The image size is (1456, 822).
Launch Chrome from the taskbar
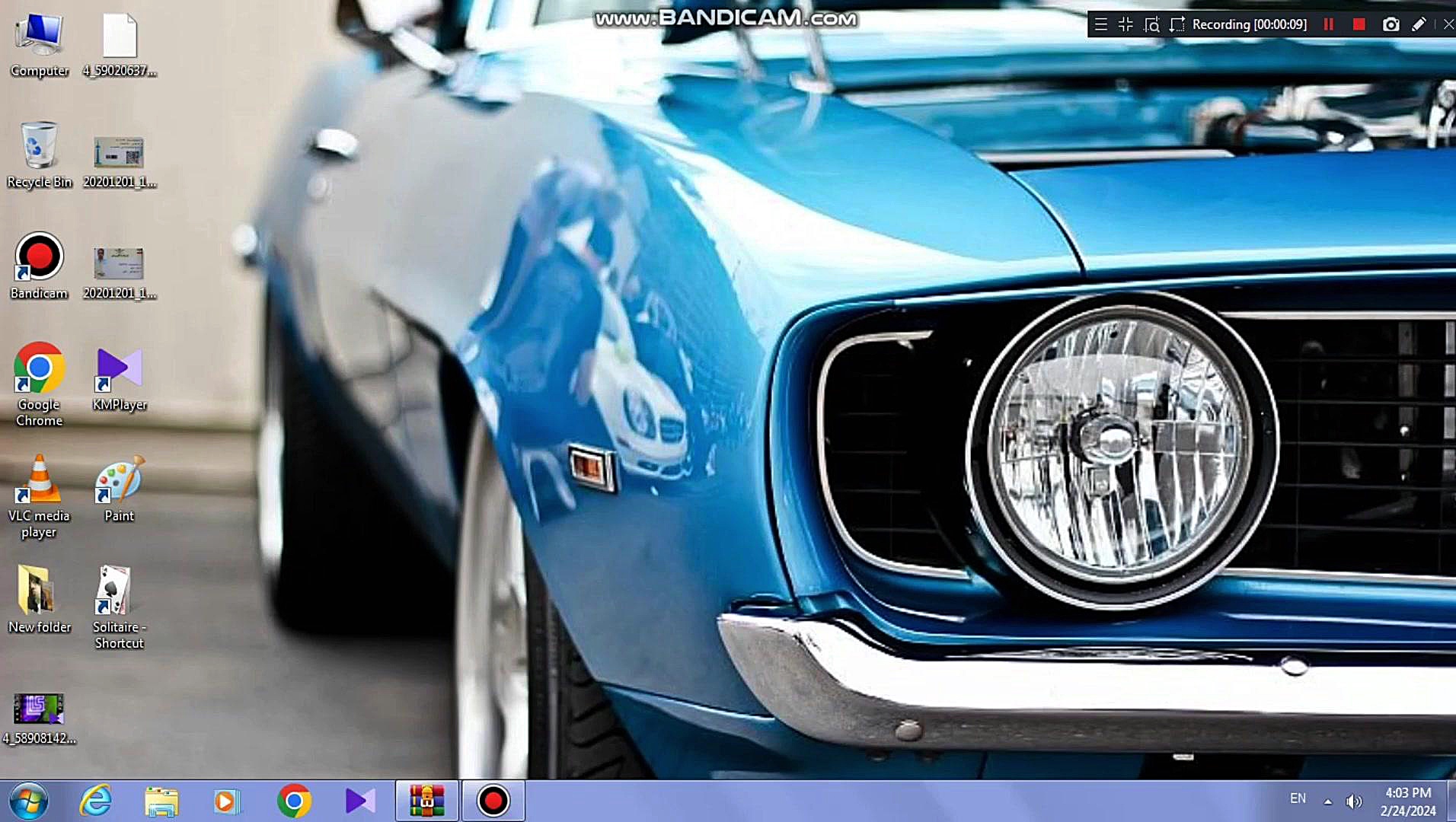tap(294, 801)
